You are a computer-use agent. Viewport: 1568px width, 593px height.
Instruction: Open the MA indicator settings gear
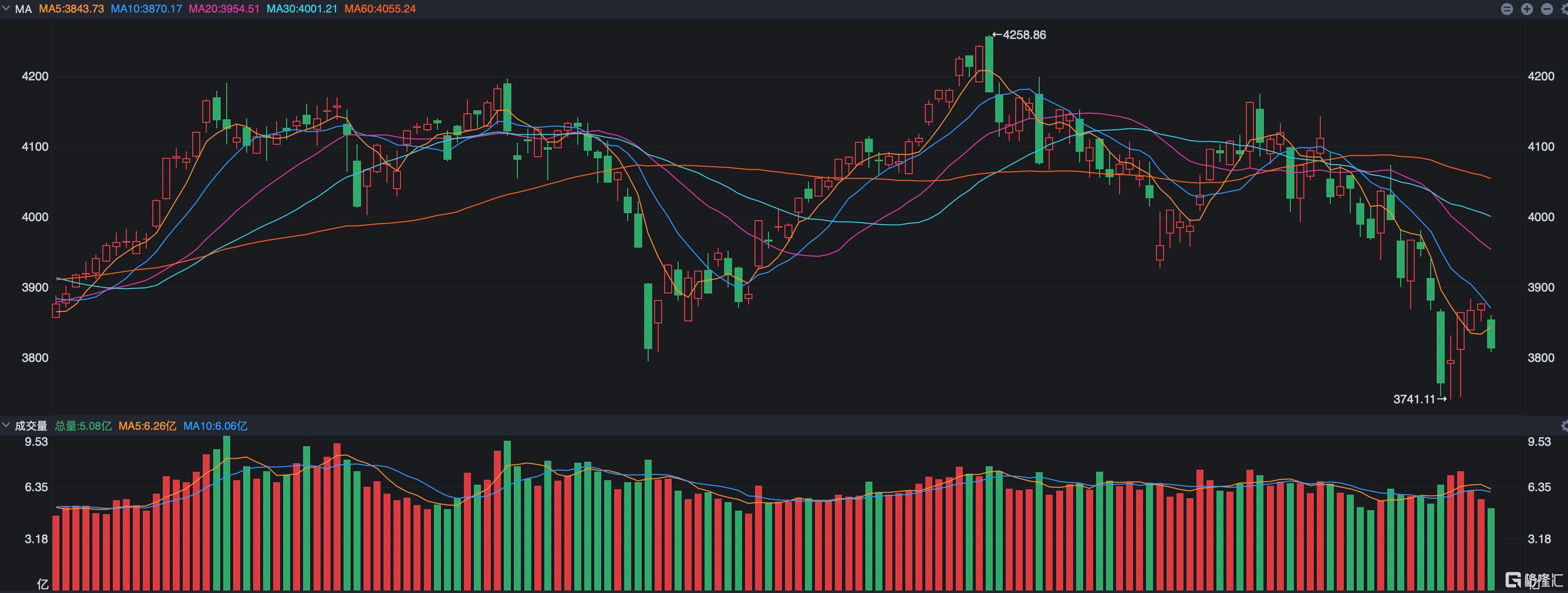(1565, 9)
